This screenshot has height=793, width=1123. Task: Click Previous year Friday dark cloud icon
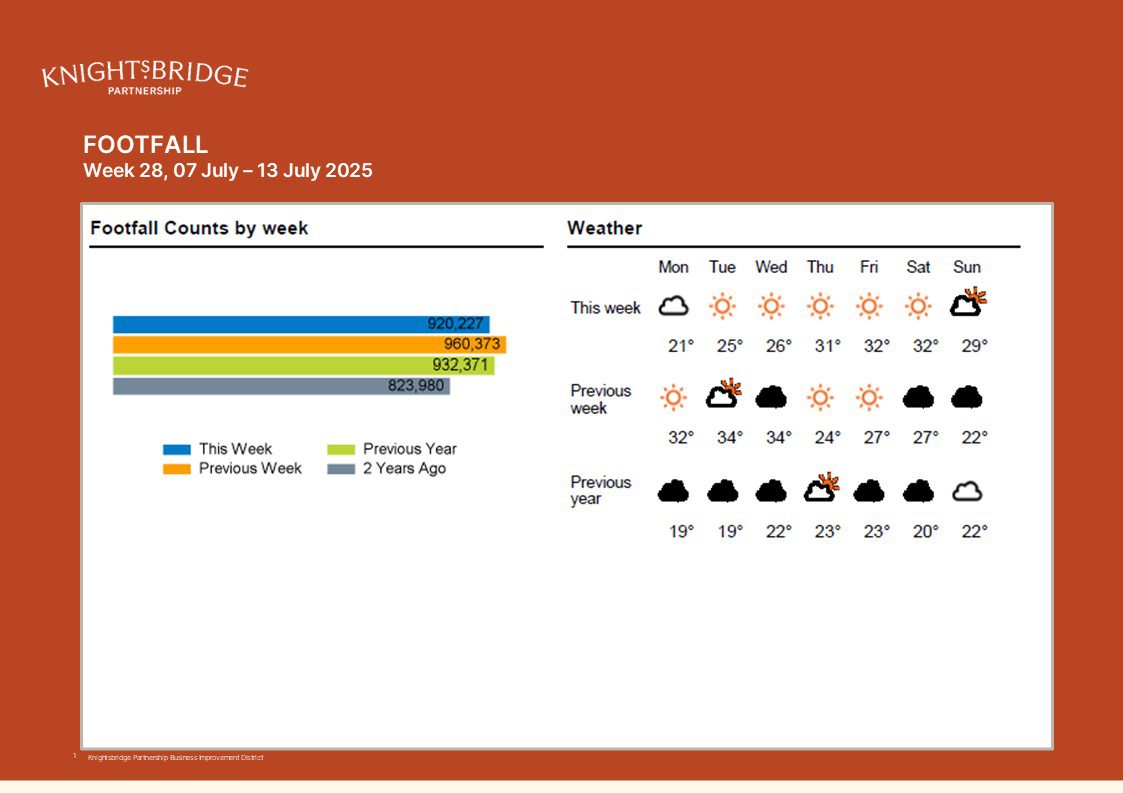[869, 491]
